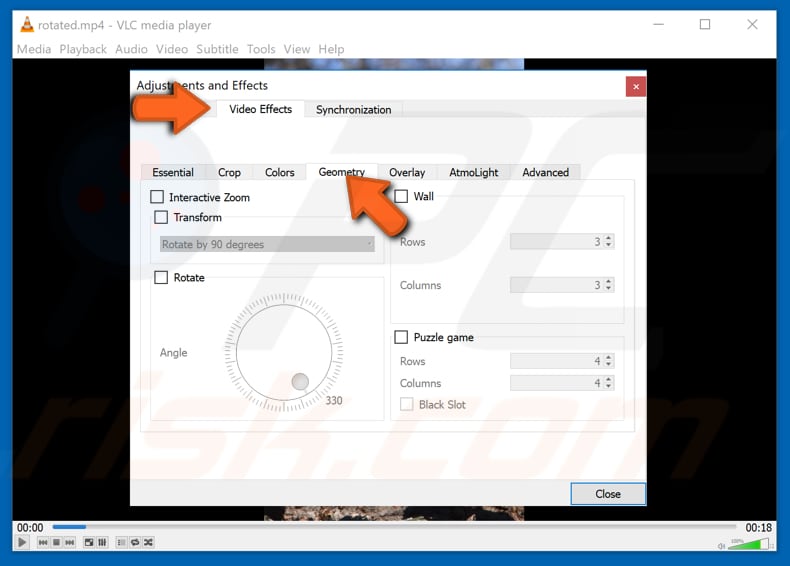Enable the Interactive Zoom checkbox
The height and width of the screenshot is (566, 790).
pos(157,197)
